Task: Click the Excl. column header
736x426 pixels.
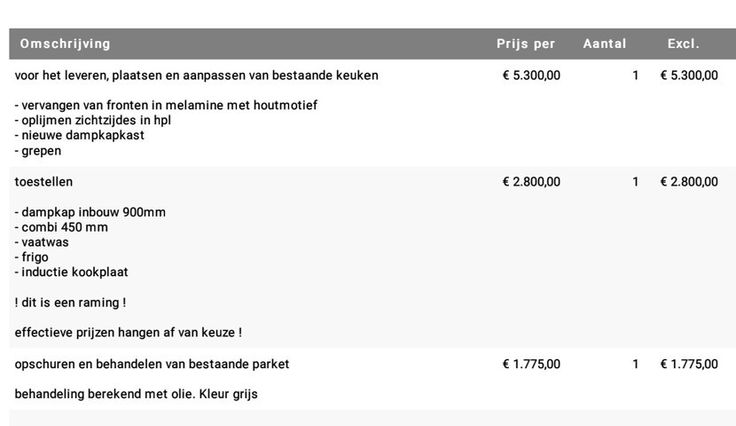Action: click(x=684, y=44)
